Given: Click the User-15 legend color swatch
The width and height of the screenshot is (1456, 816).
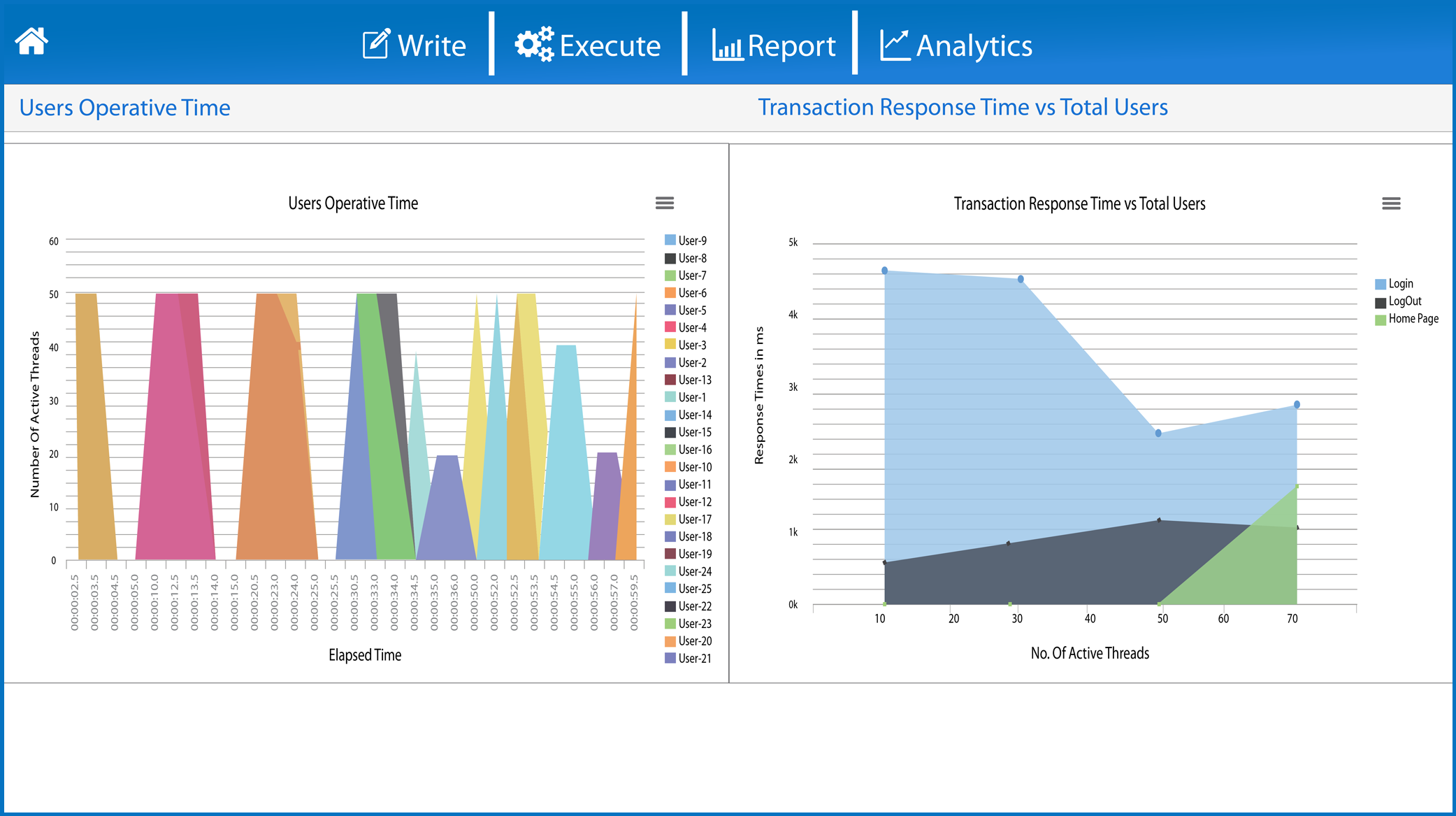Looking at the screenshot, I should pos(670,432).
